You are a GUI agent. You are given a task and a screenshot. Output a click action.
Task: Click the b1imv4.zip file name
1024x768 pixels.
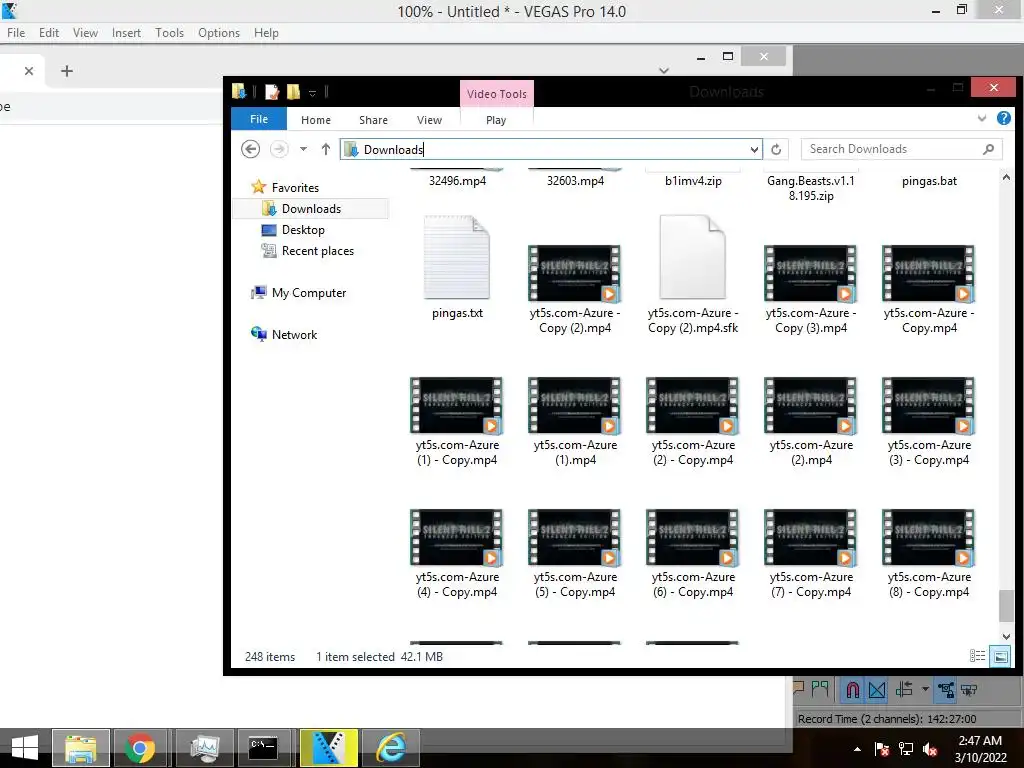click(x=693, y=181)
